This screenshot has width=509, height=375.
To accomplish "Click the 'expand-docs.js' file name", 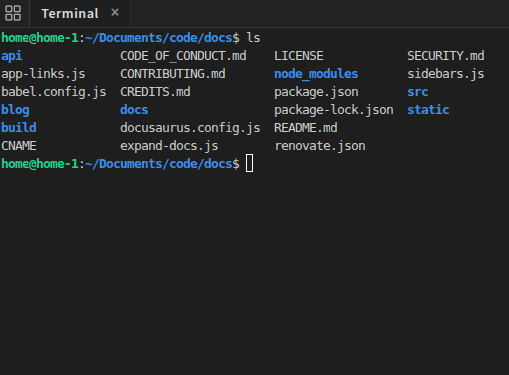I will (169, 146).
